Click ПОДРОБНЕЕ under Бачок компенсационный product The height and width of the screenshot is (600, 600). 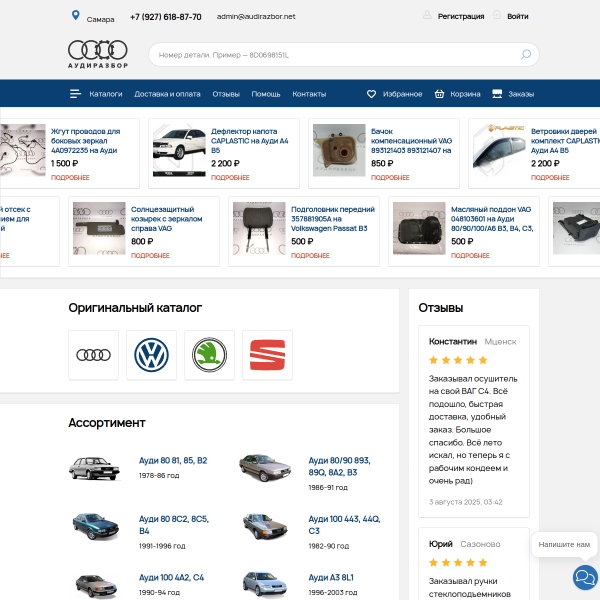(x=390, y=178)
